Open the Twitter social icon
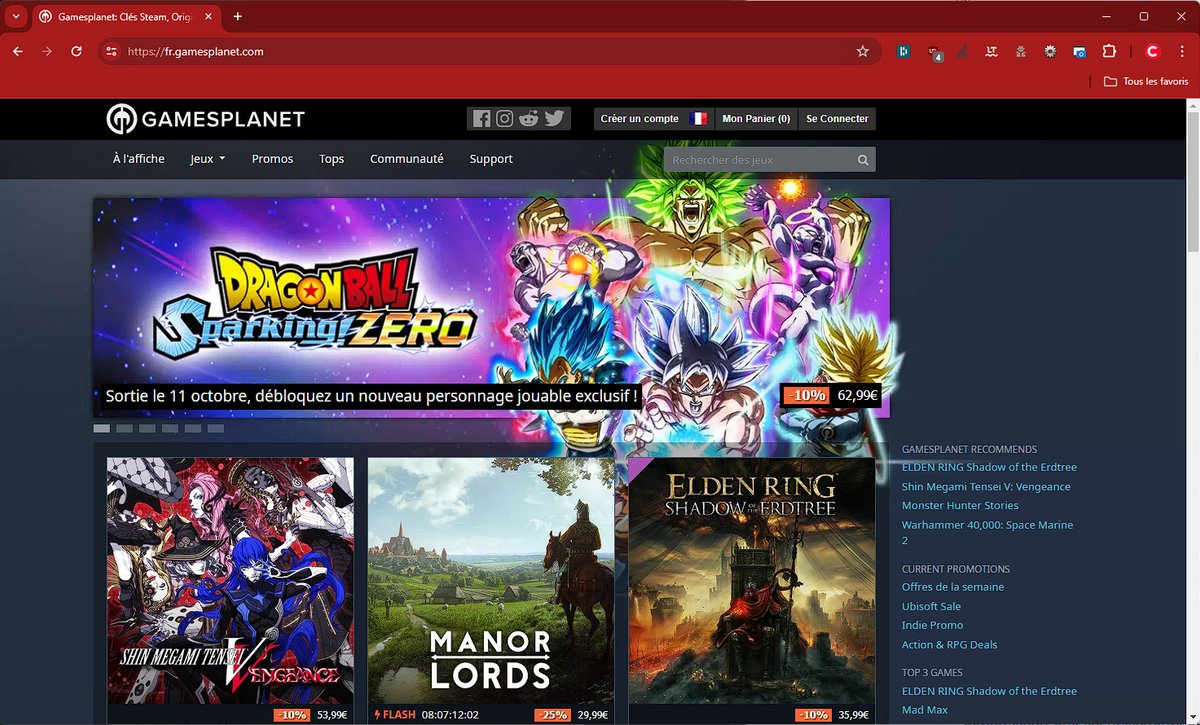The image size is (1200, 725). click(x=553, y=117)
